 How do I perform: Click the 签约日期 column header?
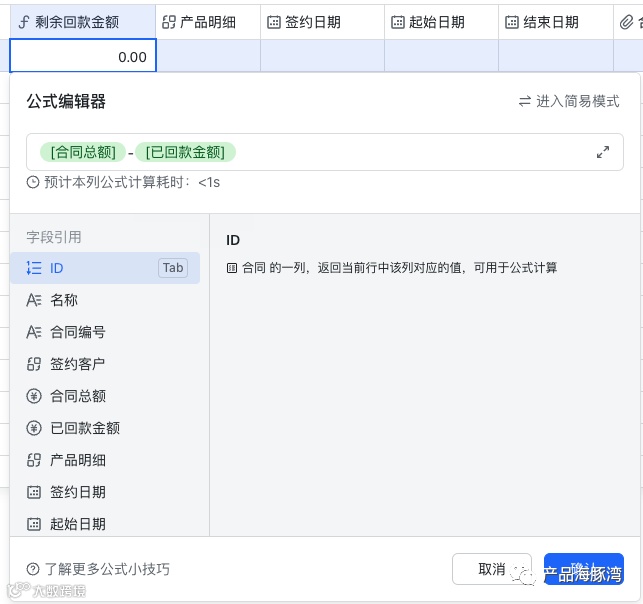tap(322, 22)
